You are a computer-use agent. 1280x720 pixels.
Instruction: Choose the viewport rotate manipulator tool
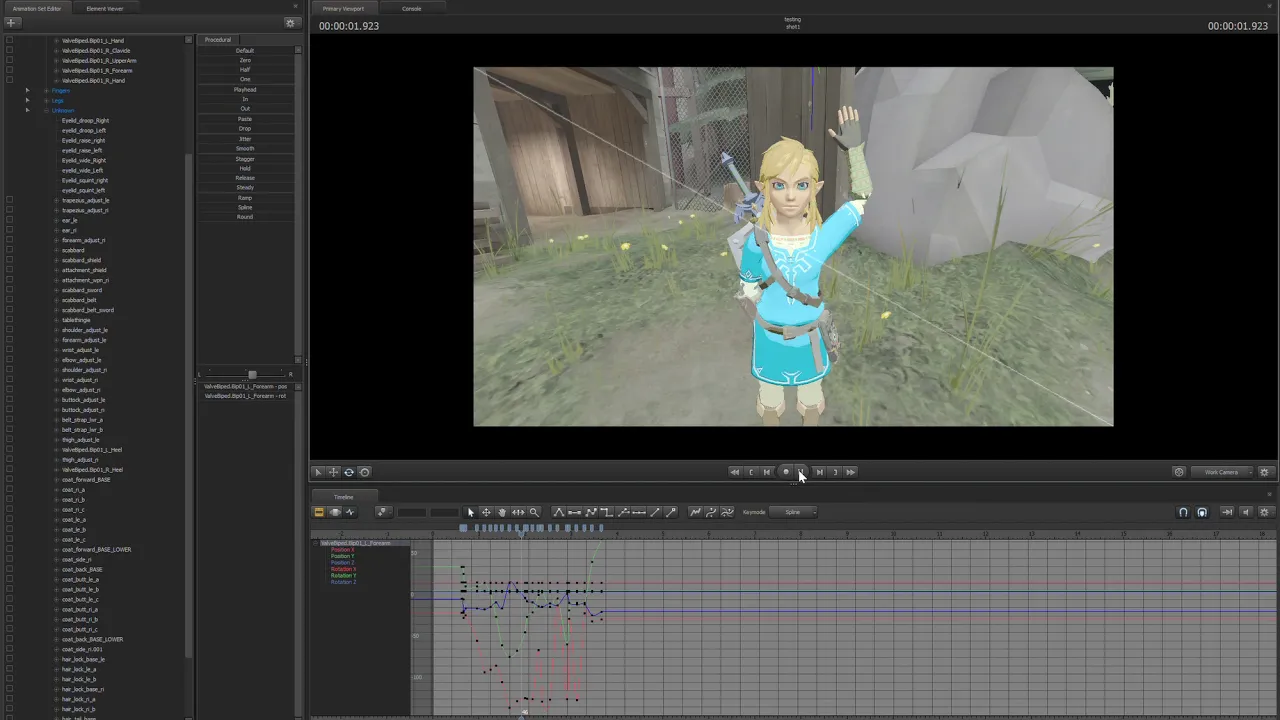point(349,472)
